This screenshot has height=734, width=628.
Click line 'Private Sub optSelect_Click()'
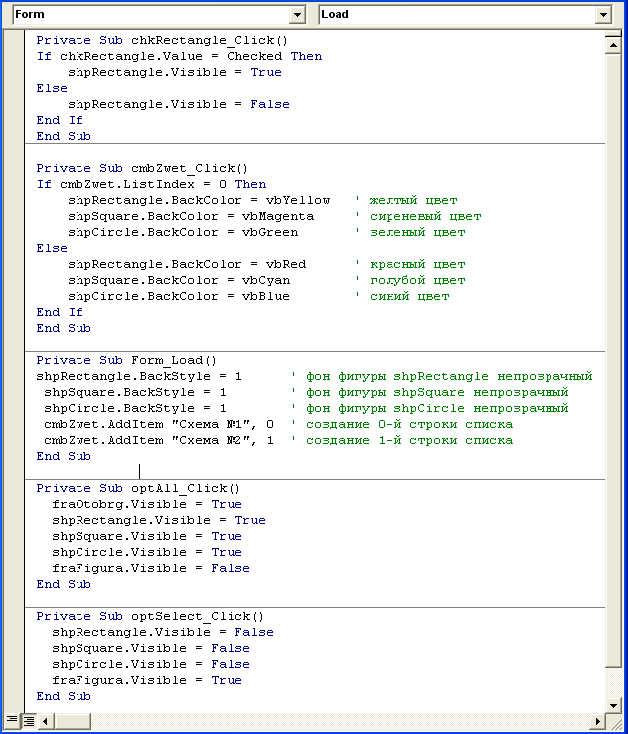[x=150, y=616]
